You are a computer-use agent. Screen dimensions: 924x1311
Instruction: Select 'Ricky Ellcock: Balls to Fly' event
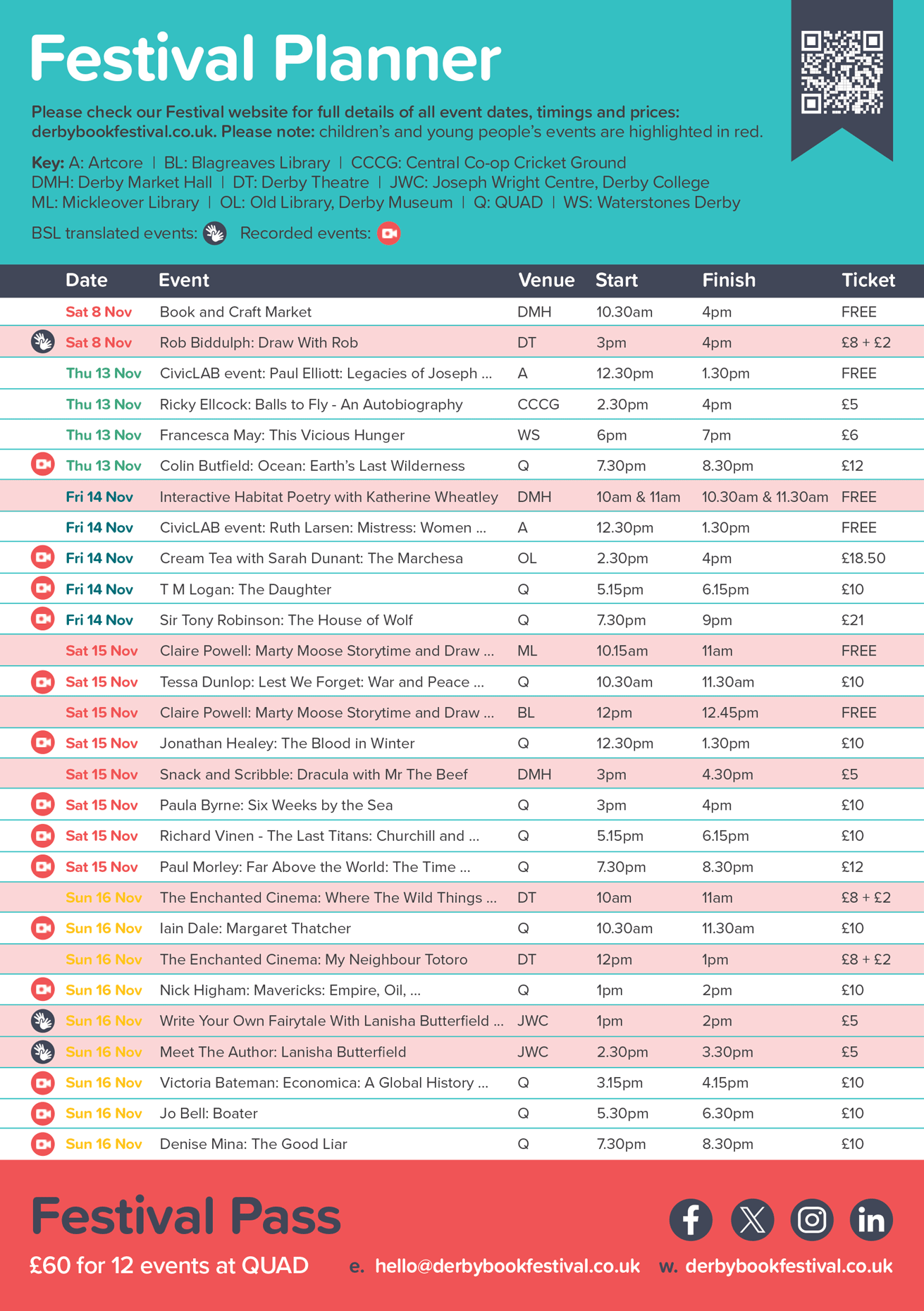pyautogui.click(x=311, y=405)
